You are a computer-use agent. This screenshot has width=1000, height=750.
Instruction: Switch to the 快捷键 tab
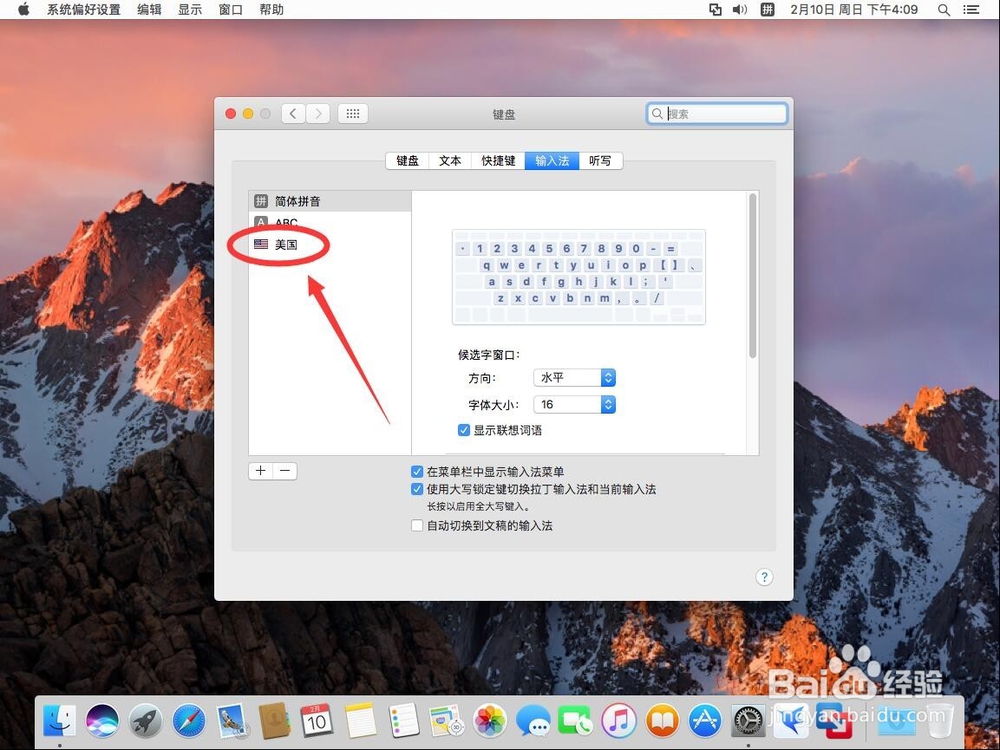[x=497, y=160]
